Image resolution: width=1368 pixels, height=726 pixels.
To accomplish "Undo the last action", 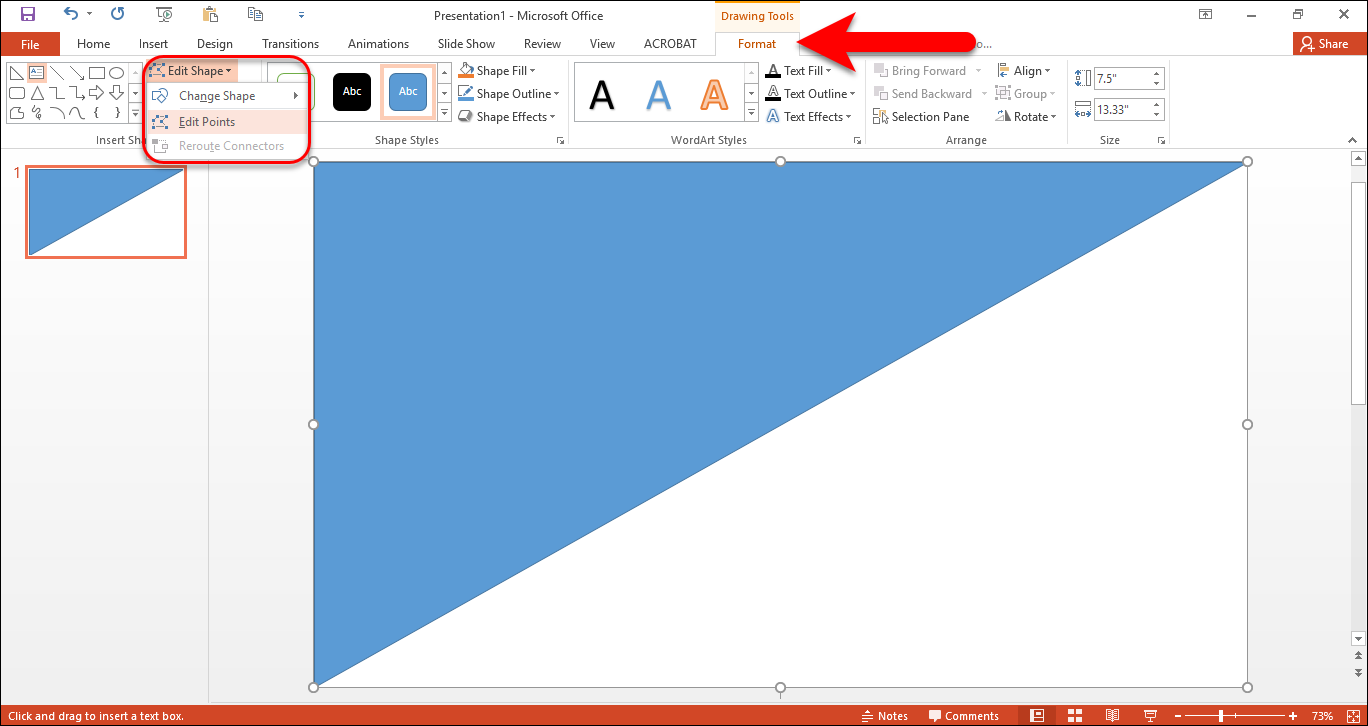I will [70, 14].
